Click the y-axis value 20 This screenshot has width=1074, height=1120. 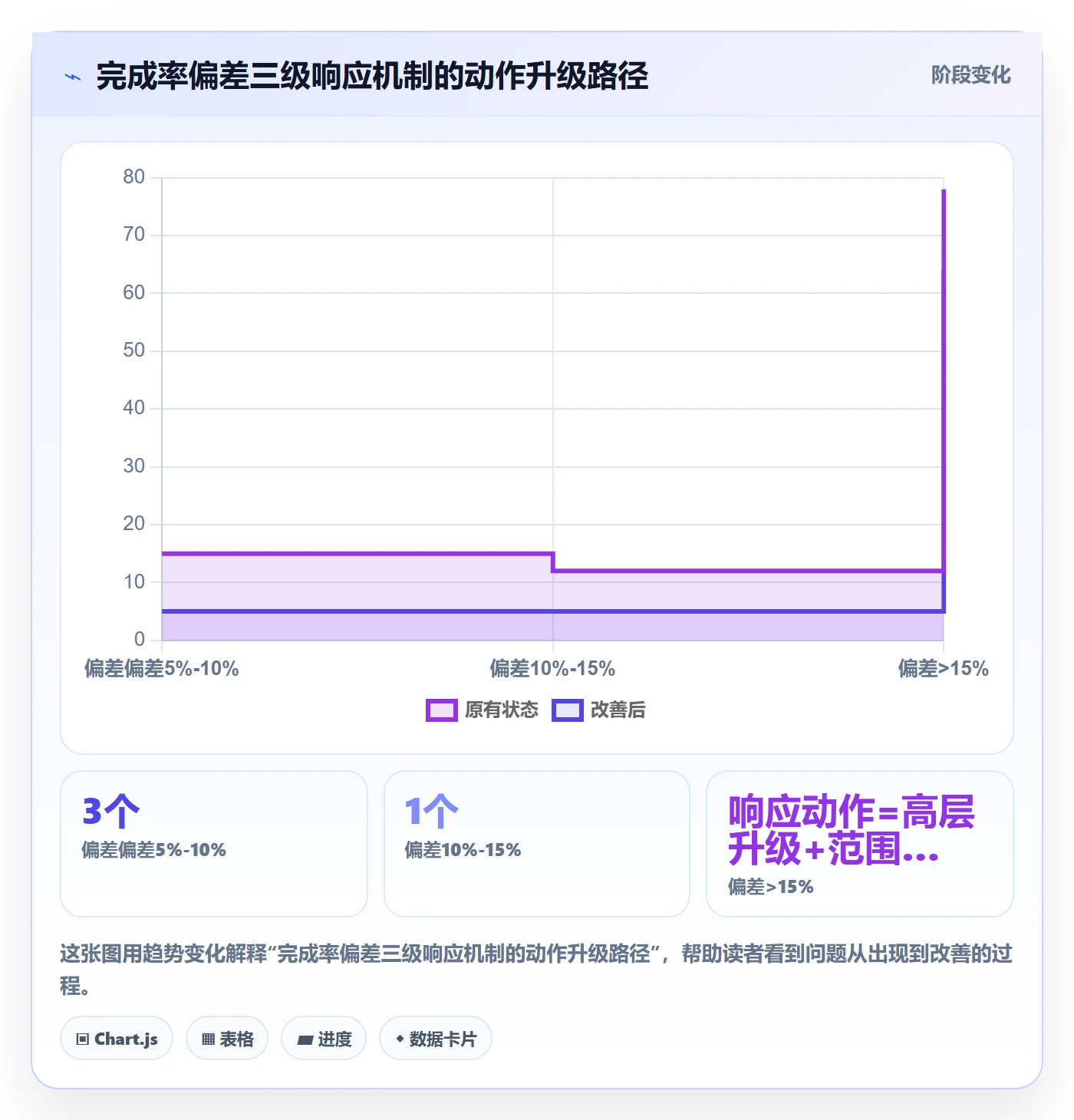134,524
